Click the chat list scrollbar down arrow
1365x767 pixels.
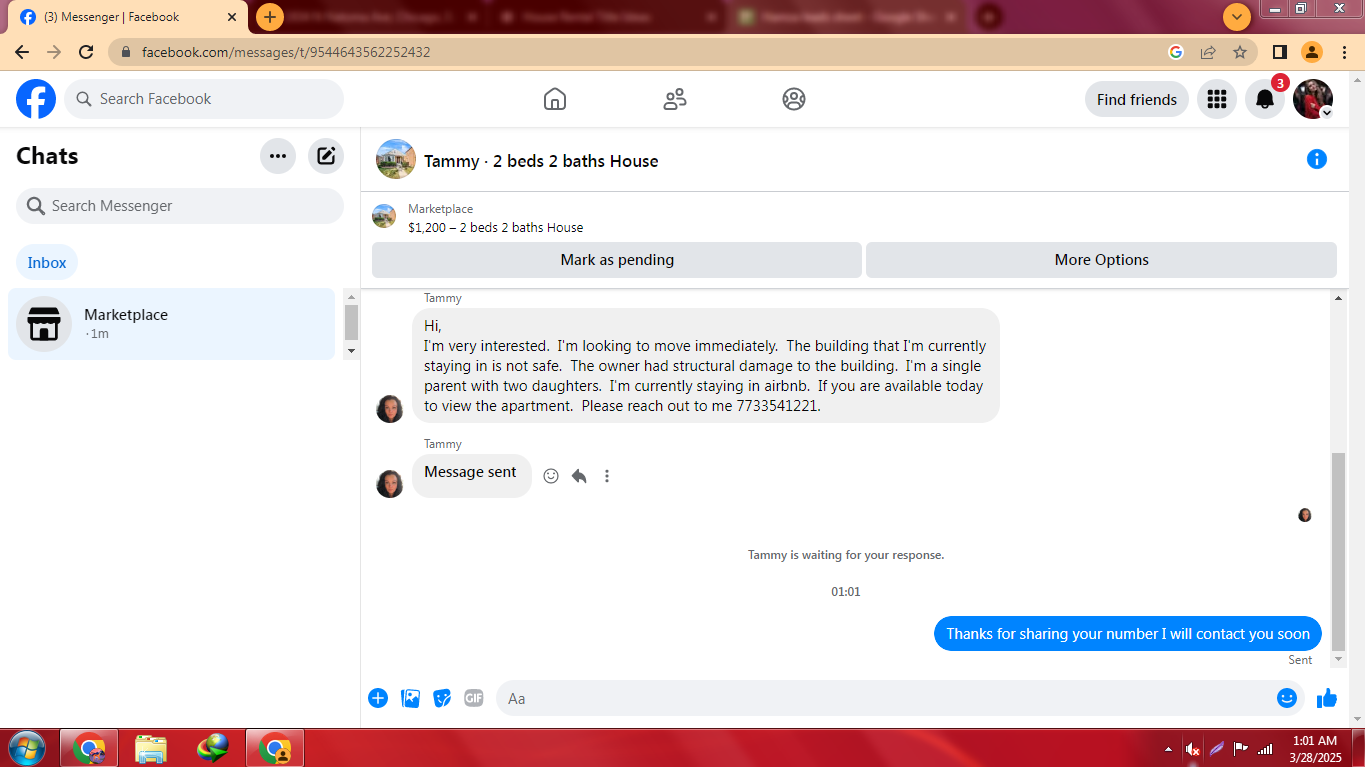351,351
